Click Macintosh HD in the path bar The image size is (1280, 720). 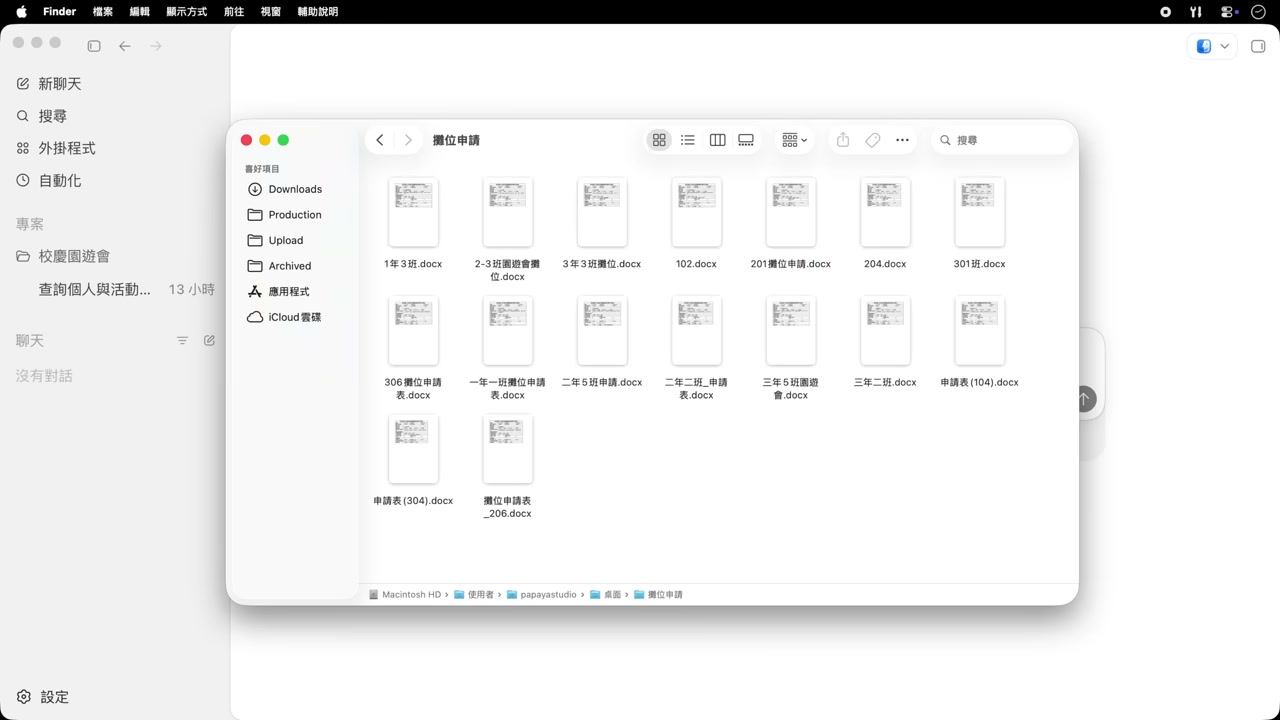tap(405, 594)
